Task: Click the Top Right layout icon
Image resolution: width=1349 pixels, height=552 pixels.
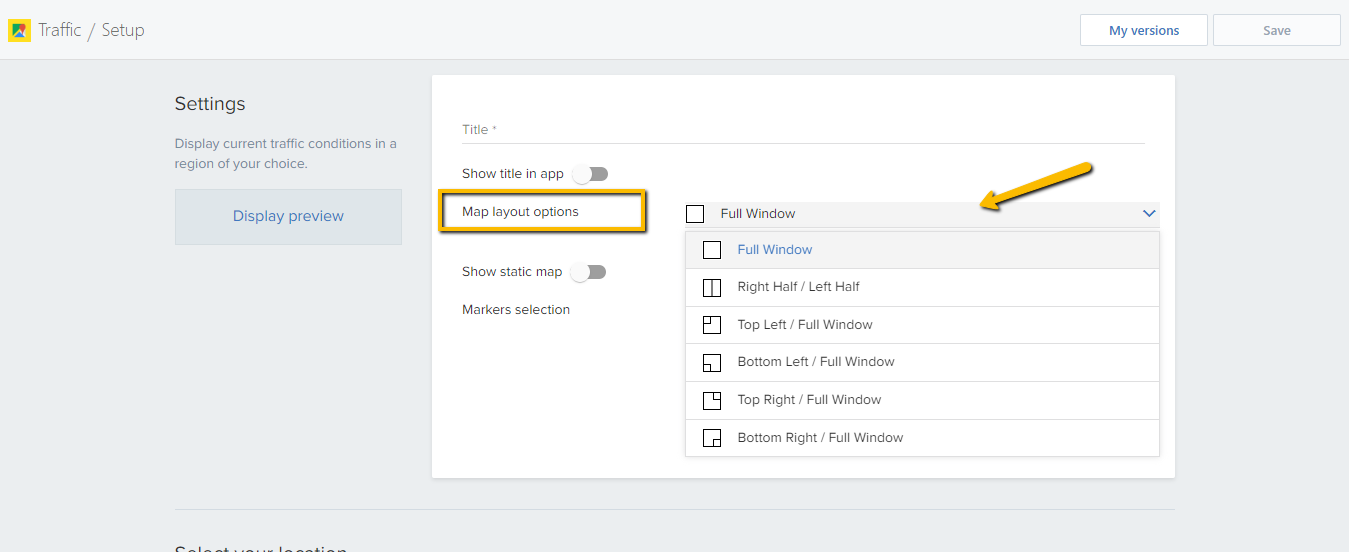Action: pyautogui.click(x=712, y=400)
